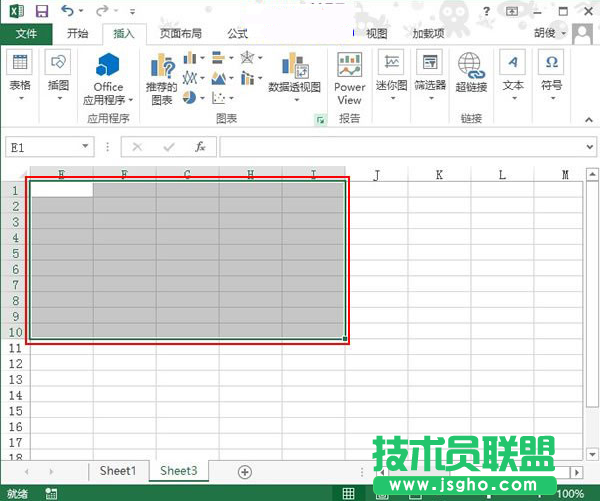The image size is (600, 501).
Task: Click the macro recording status bar icon
Action: point(51,493)
